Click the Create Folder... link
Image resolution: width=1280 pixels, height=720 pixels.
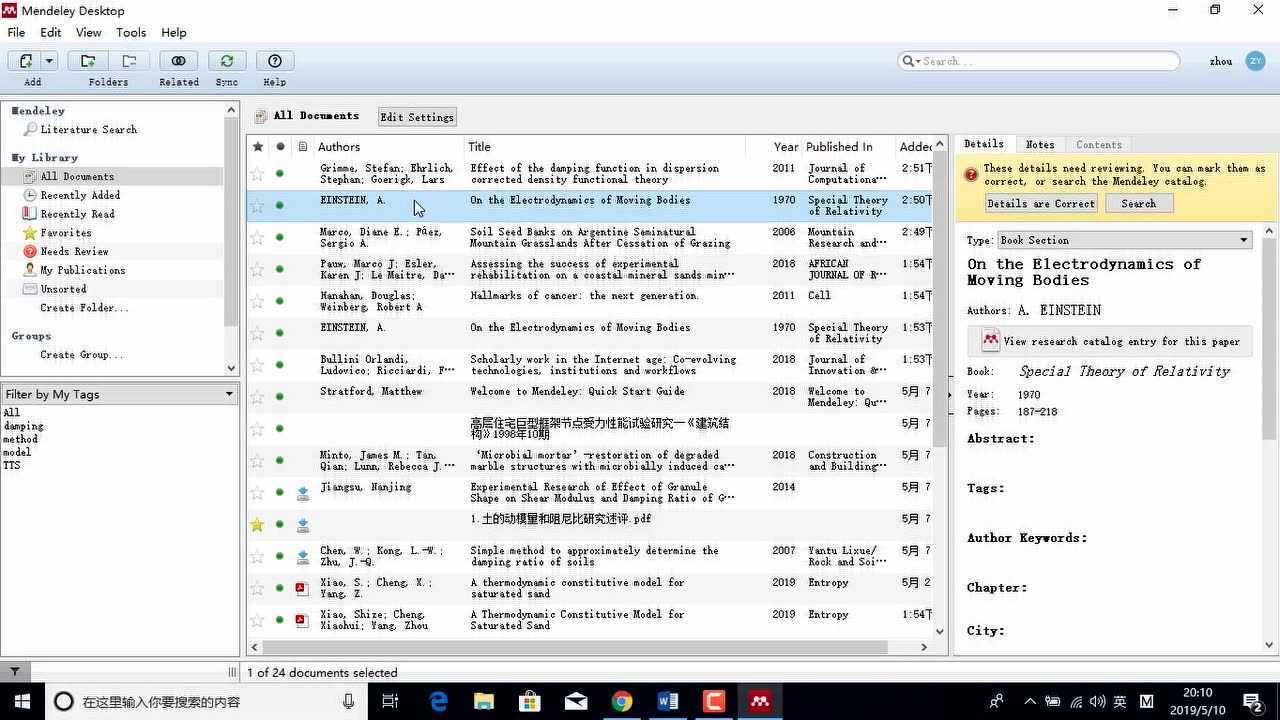point(84,308)
